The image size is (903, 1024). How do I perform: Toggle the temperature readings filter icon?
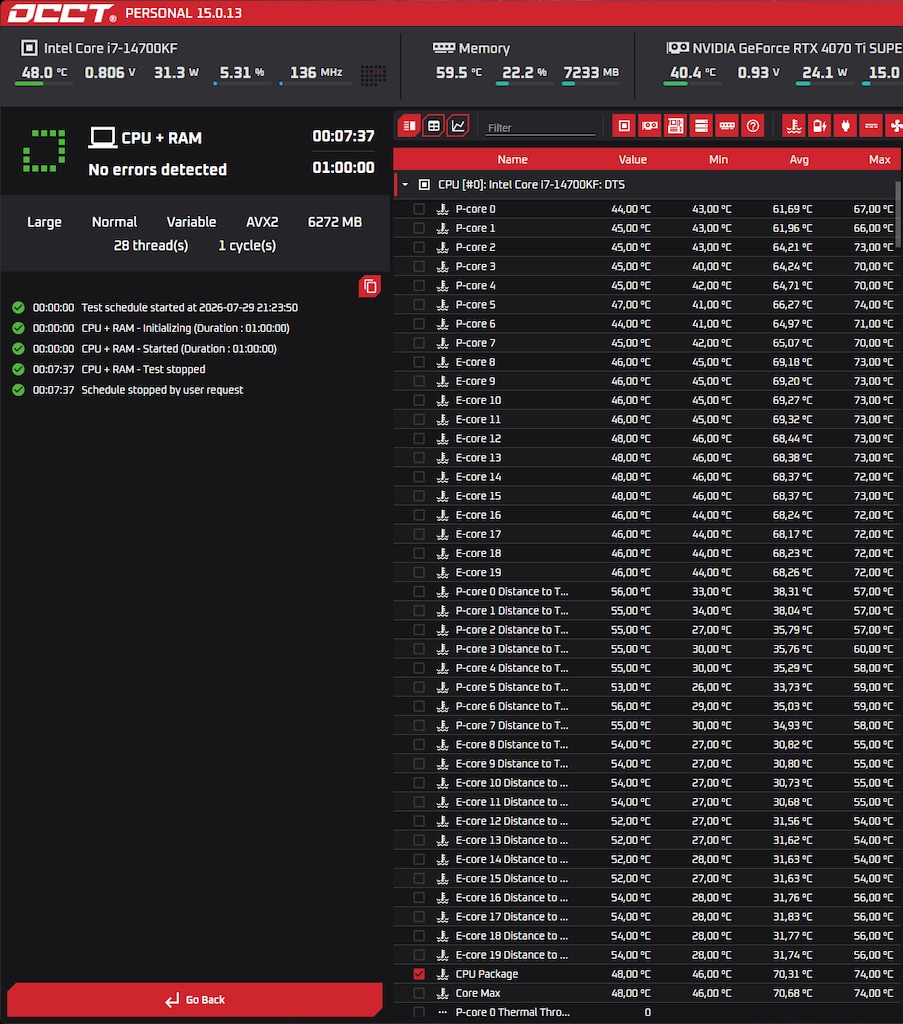click(794, 126)
